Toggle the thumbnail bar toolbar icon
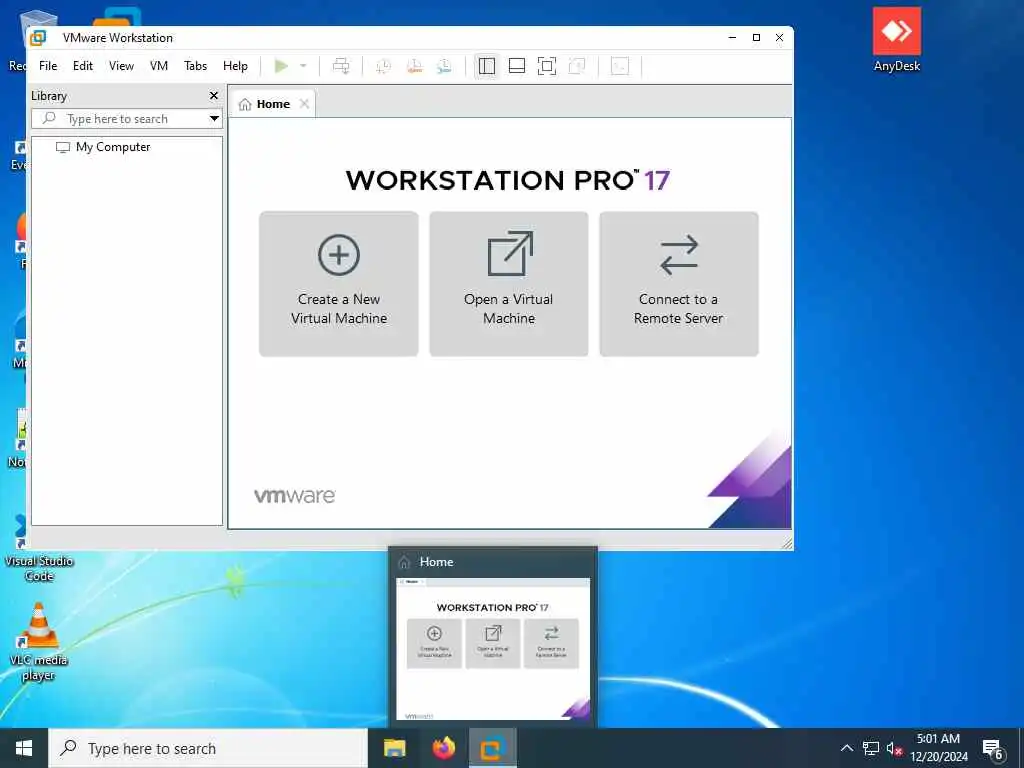 517,66
